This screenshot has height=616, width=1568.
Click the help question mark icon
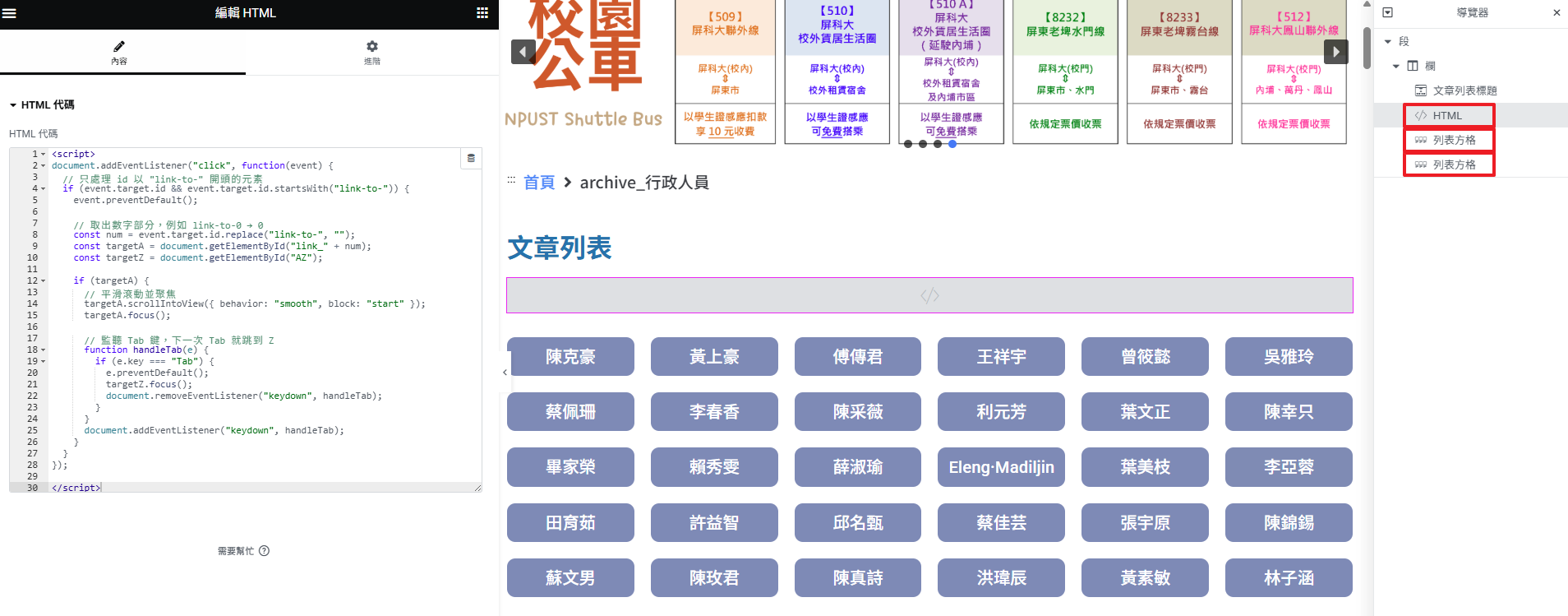[x=264, y=551]
